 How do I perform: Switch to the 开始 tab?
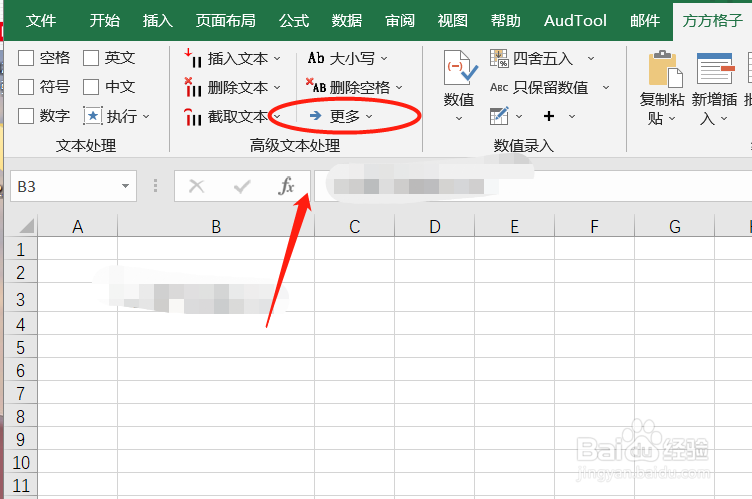105,21
